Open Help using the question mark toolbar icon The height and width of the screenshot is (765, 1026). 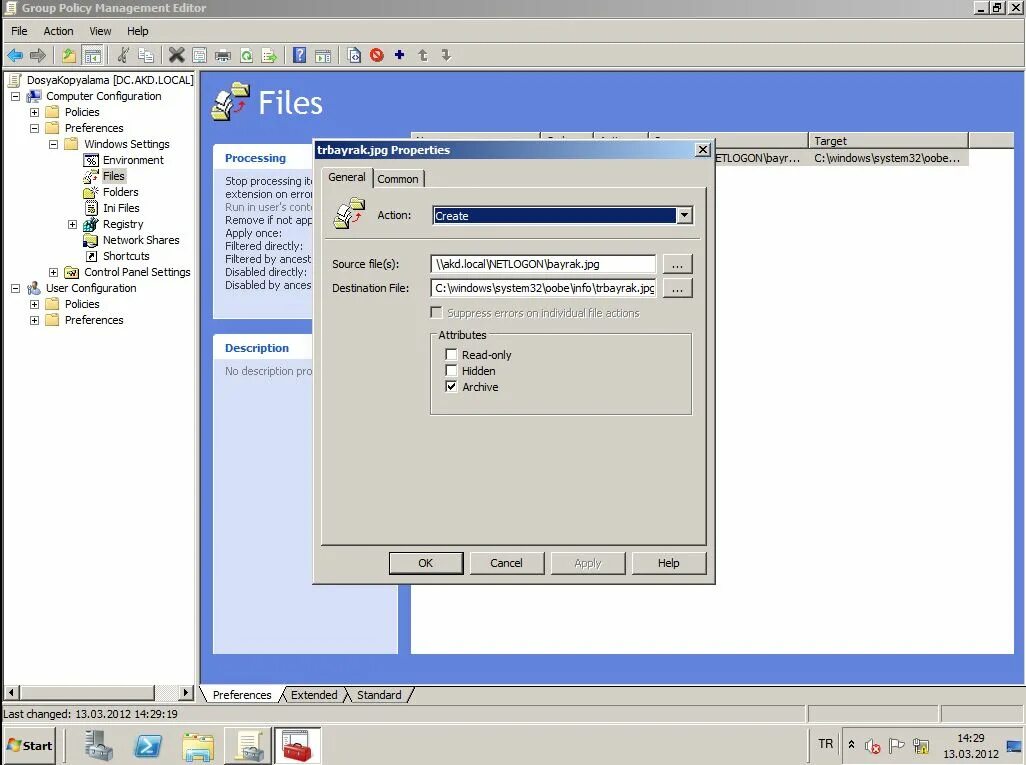[x=298, y=55]
